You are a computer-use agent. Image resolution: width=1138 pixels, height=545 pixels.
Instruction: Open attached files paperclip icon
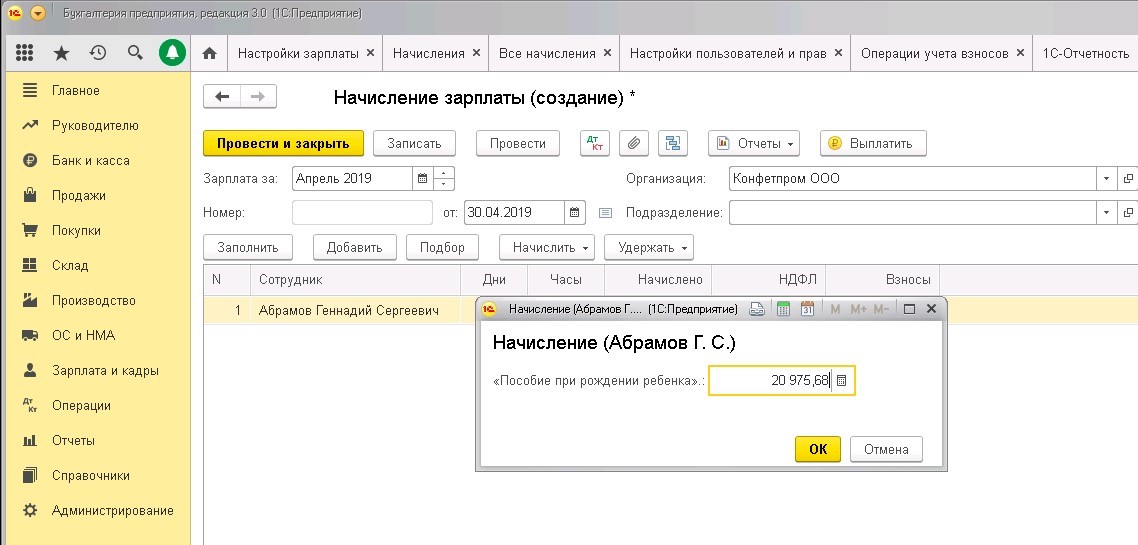633,143
